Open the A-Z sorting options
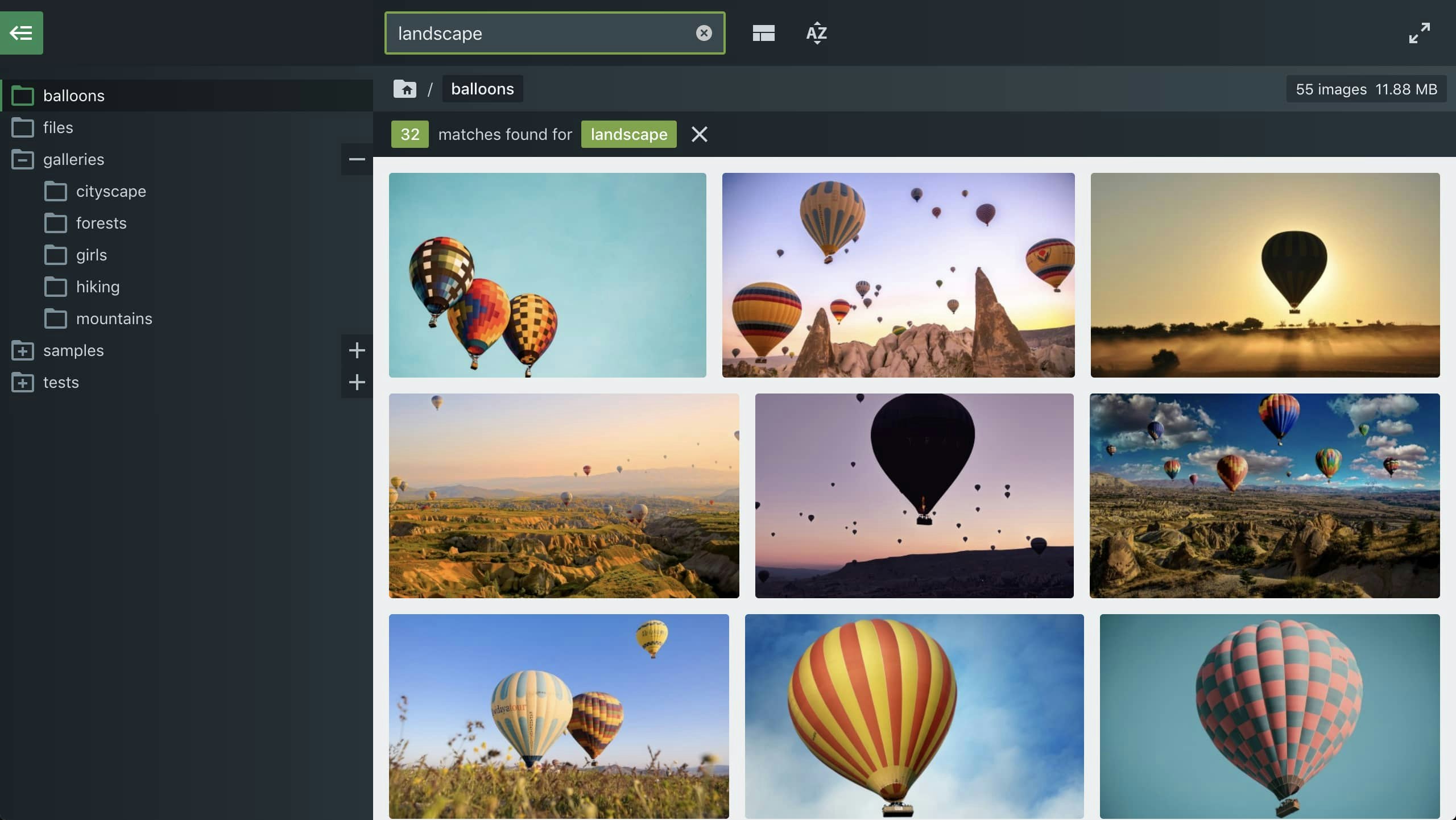 click(815, 32)
